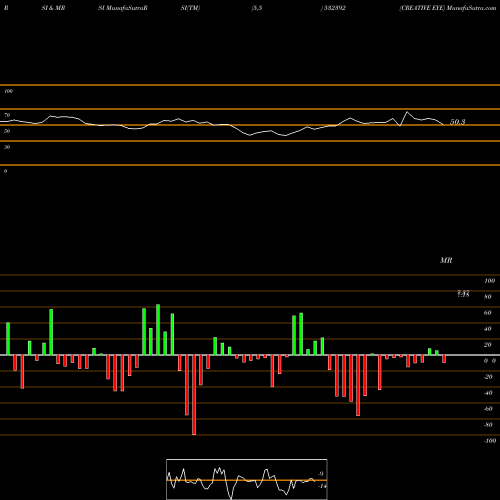Click the tallest red bar in MR histogram
This screenshot has height=500, width=500.
[x=194, y=395]
